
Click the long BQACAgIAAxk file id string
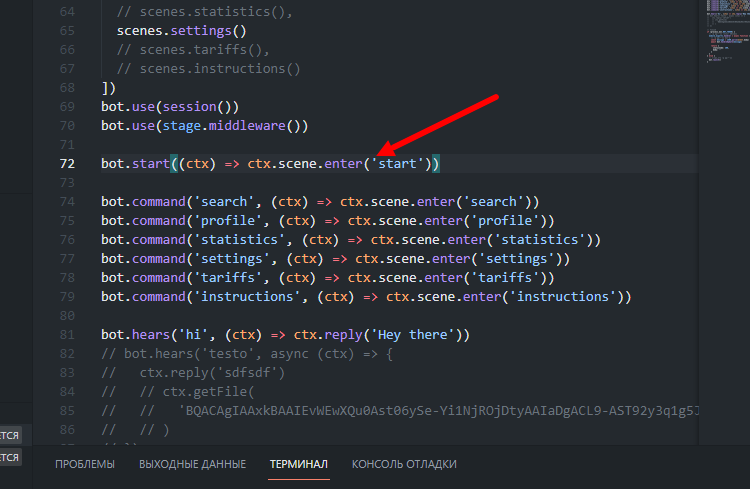[x=439, y=411]
